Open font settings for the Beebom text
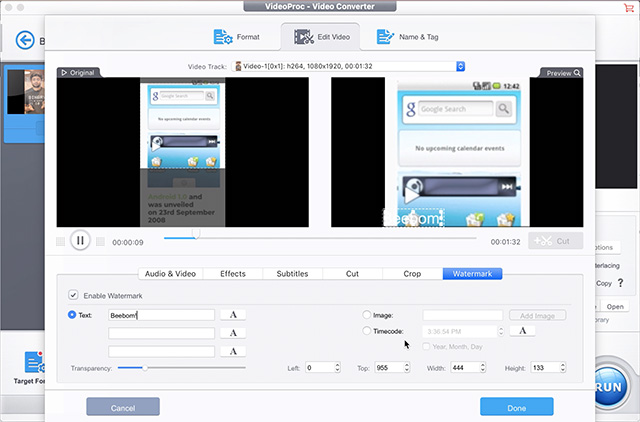This screenshot has width=640, height=422. [232, 315]
